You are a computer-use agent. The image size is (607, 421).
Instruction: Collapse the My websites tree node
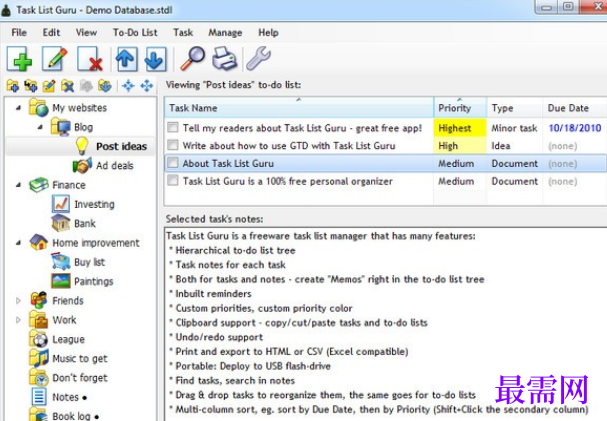coord(18,108)
